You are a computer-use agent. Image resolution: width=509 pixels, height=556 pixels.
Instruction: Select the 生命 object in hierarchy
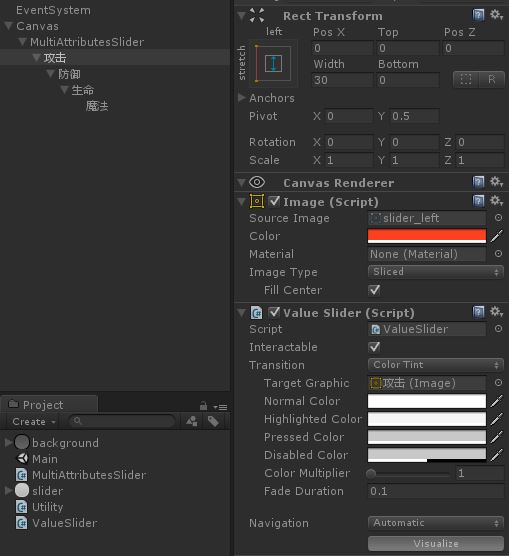pos(83,90)
